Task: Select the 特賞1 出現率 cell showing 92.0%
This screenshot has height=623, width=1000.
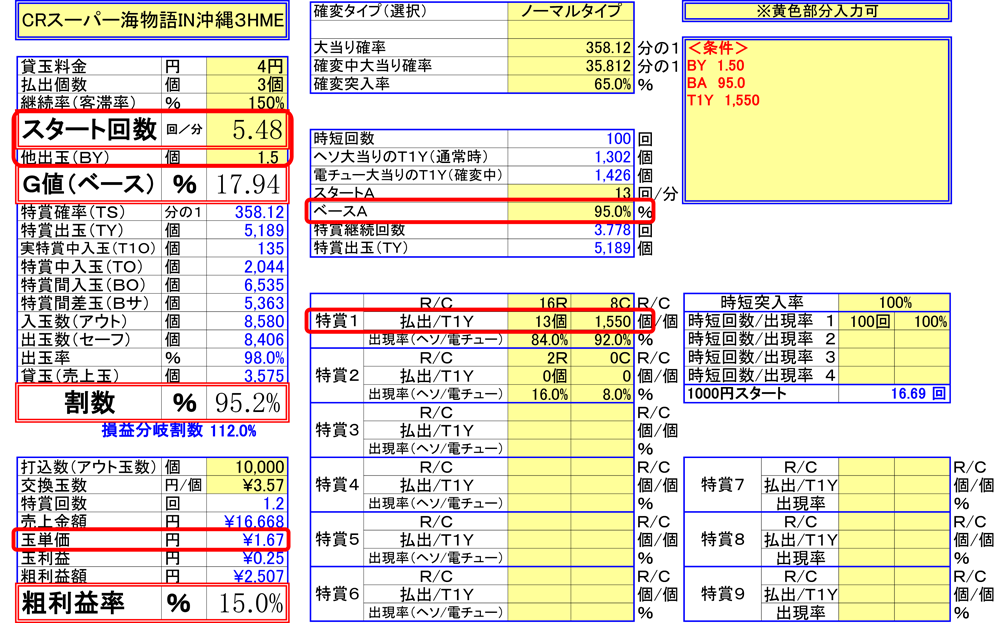Action: [x=602, y=340]
